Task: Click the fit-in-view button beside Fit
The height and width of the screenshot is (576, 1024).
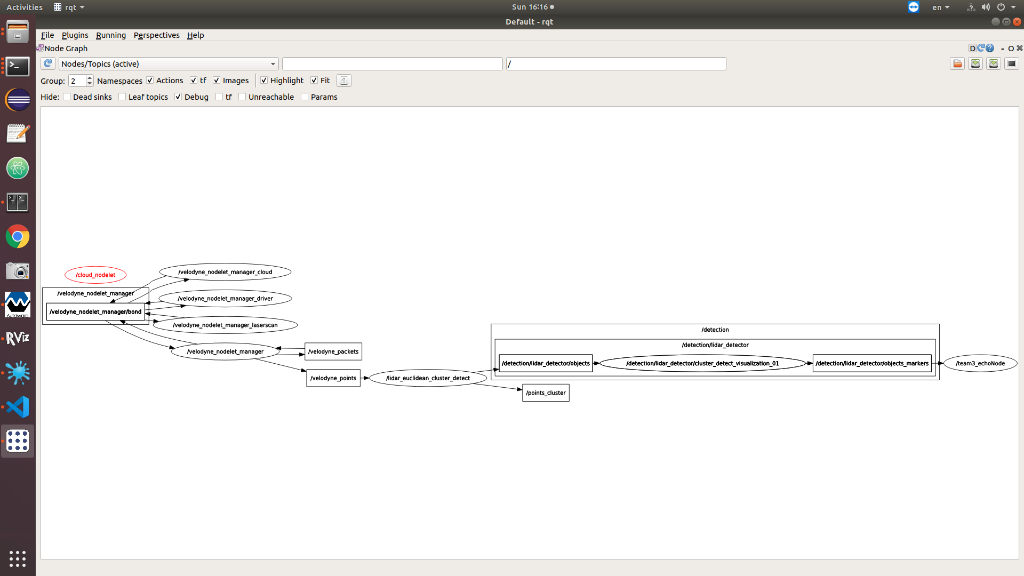Action: (x=344, y=80)
